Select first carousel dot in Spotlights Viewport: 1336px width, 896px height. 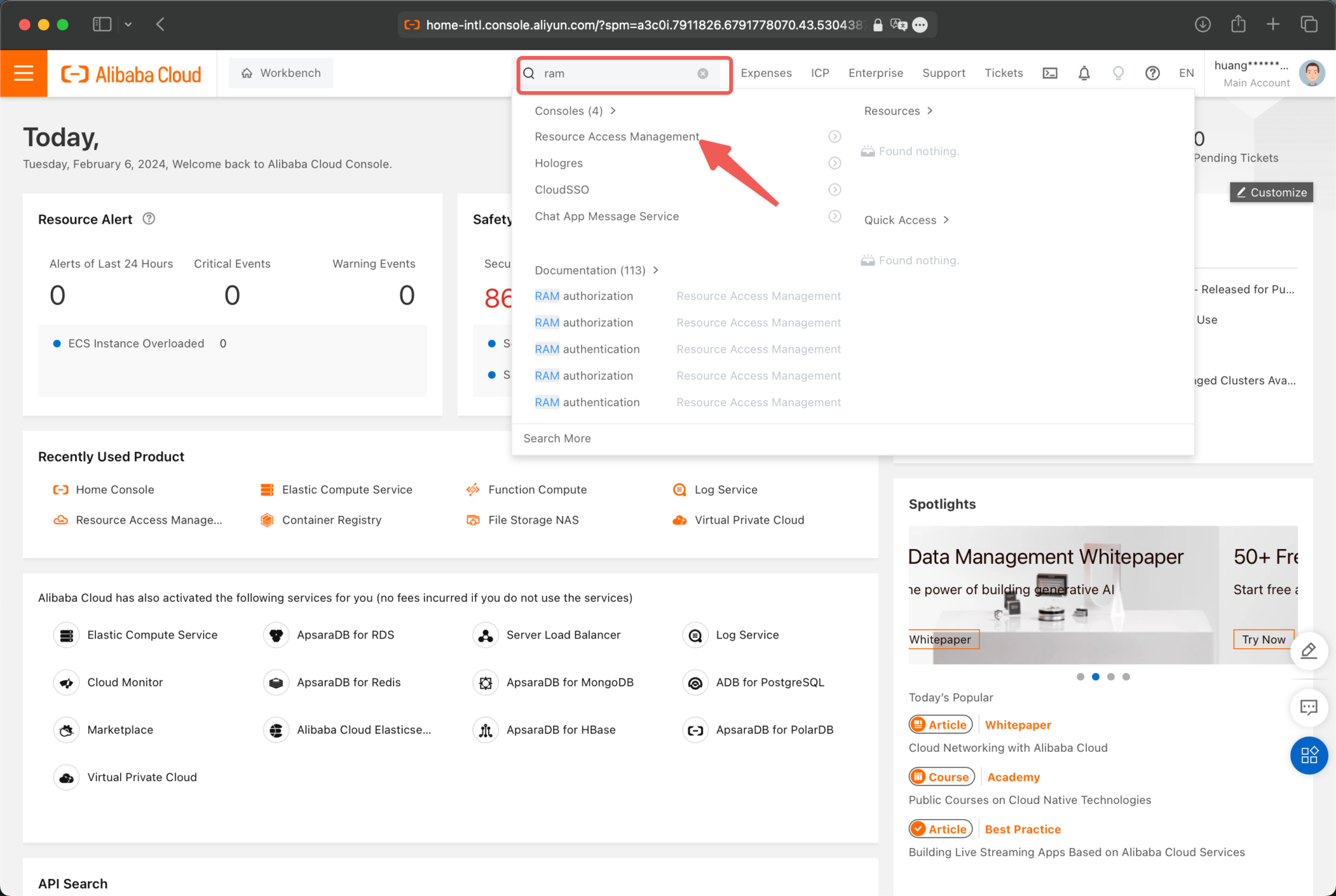point(1080,677)
